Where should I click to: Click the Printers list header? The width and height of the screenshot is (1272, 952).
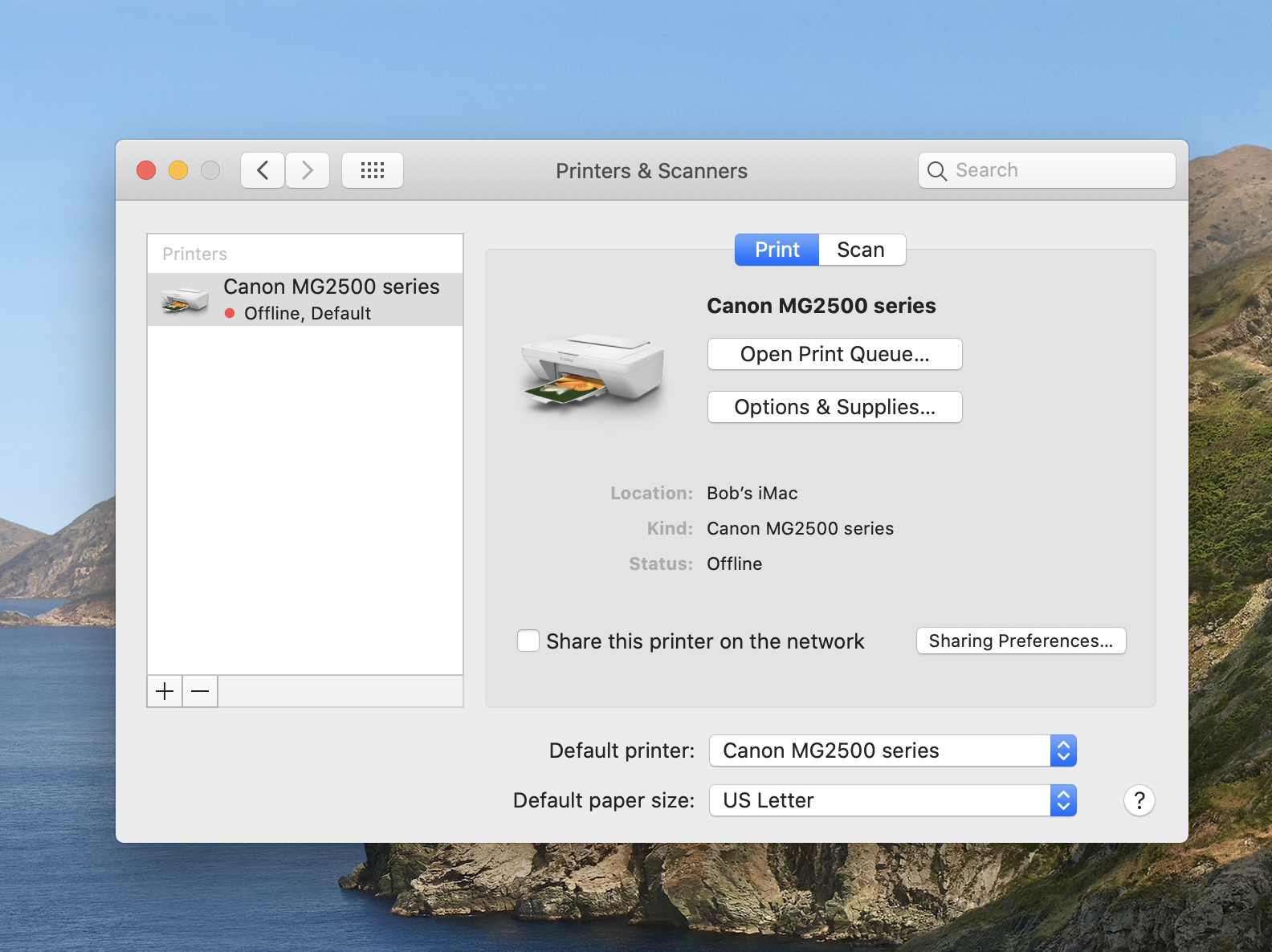coord(195,254)
